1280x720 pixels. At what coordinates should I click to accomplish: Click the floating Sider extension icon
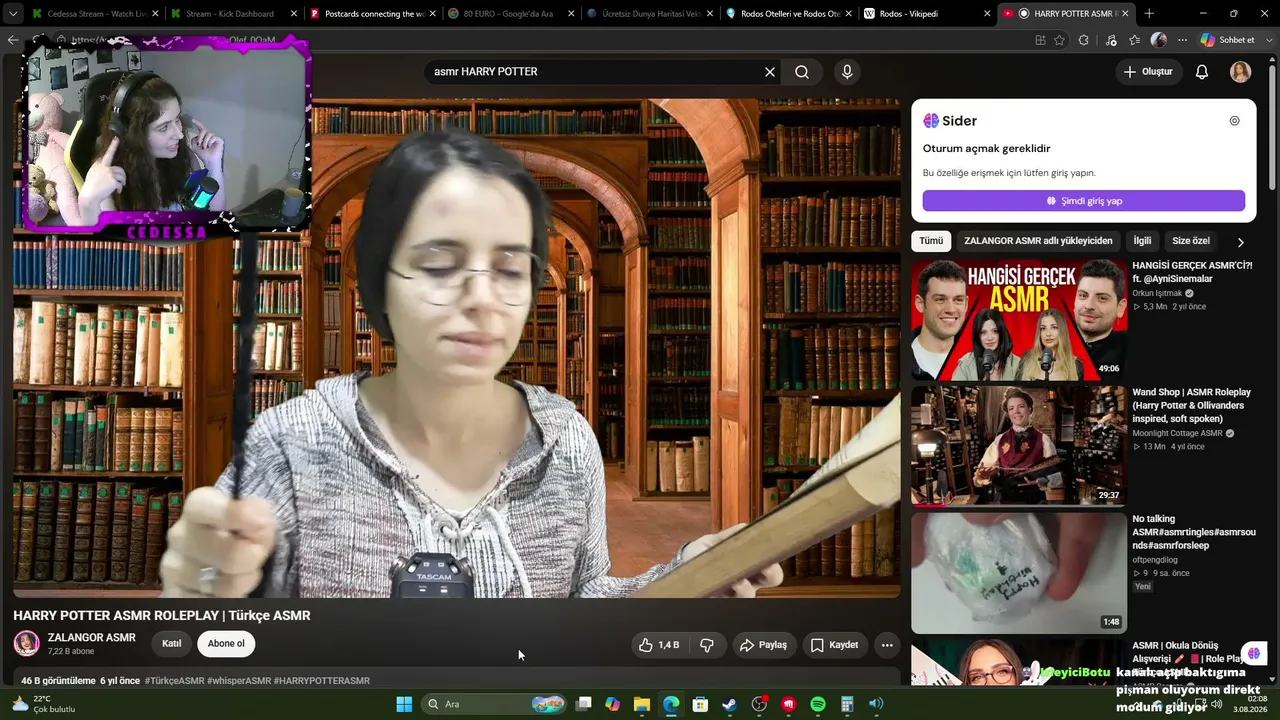coord(1254,654)
